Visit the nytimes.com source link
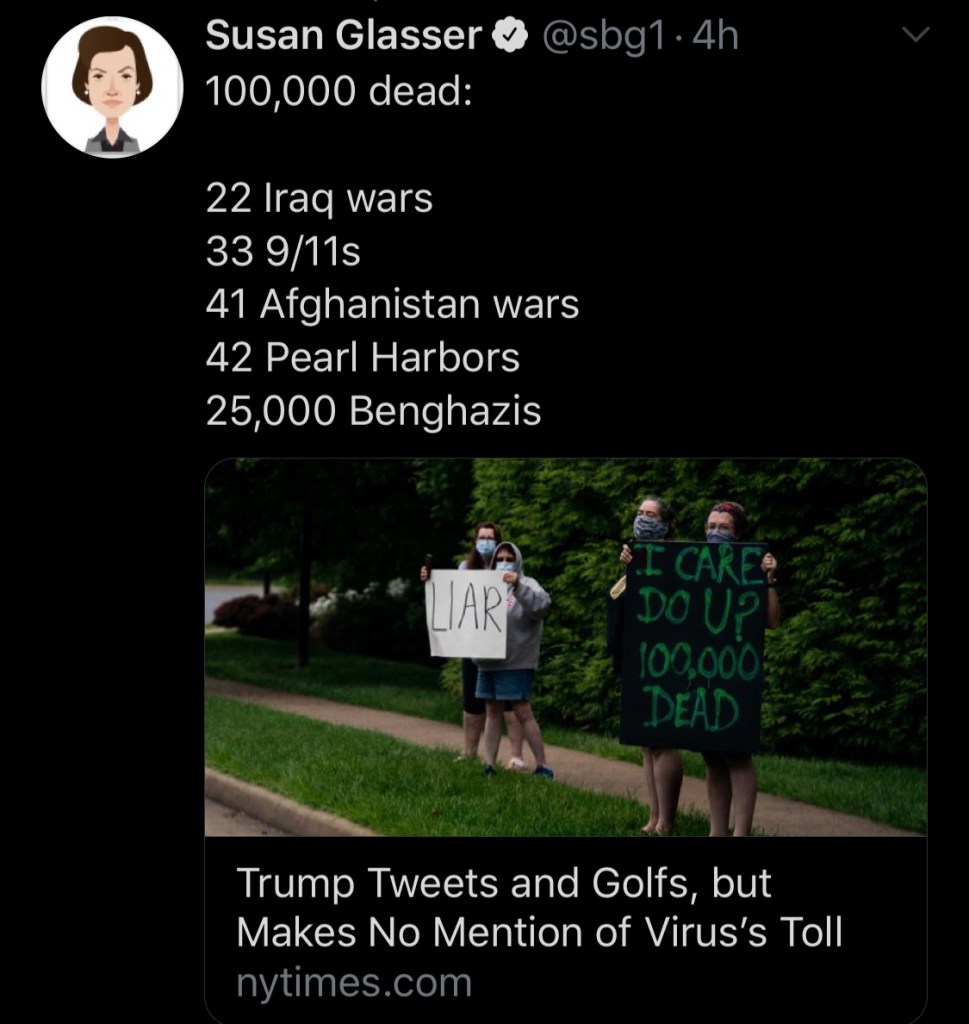Viewport: 969px width, 1024px height. coord(353,983)
